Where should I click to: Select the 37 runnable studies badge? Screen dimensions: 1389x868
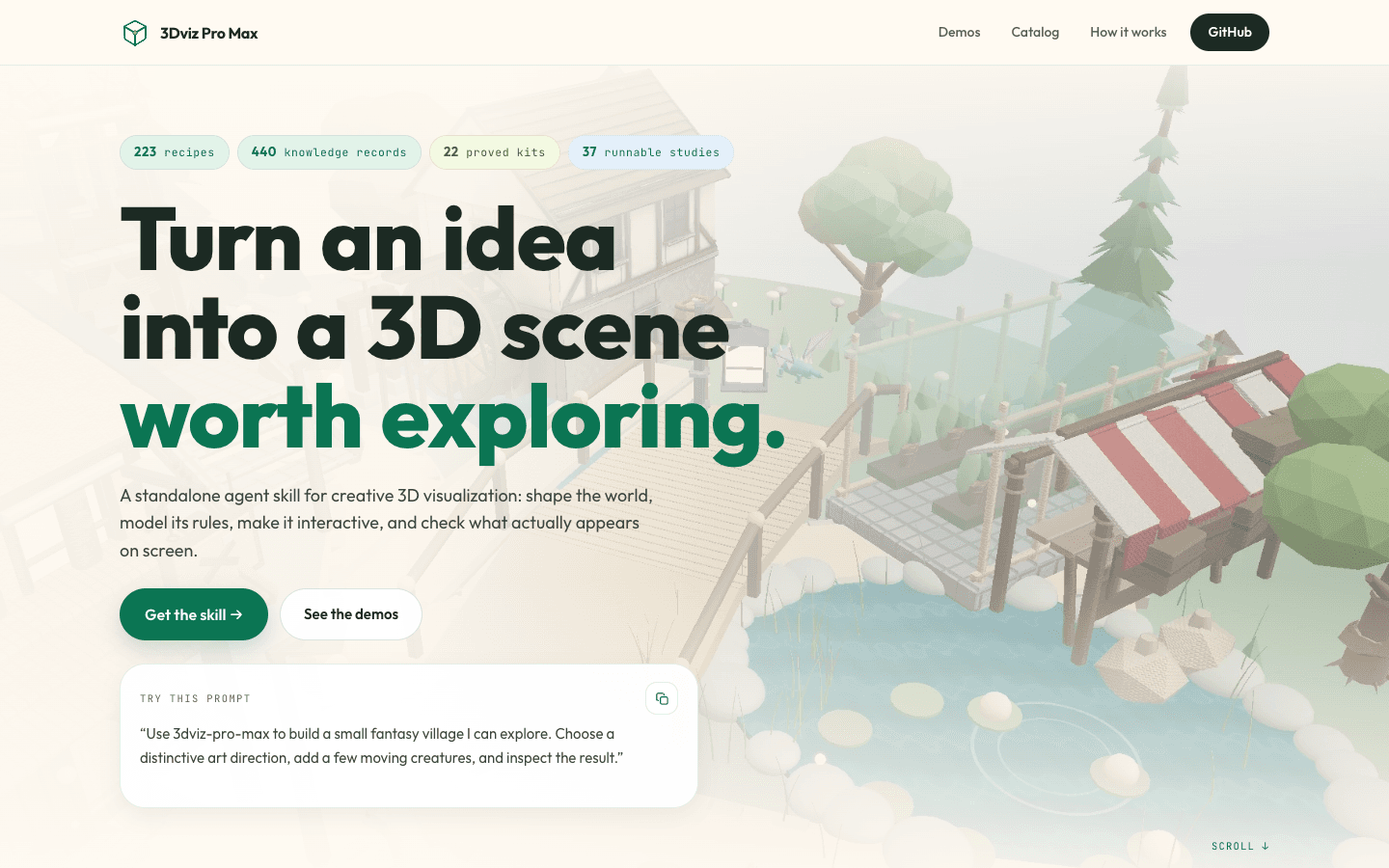click(x=651, y=152)
